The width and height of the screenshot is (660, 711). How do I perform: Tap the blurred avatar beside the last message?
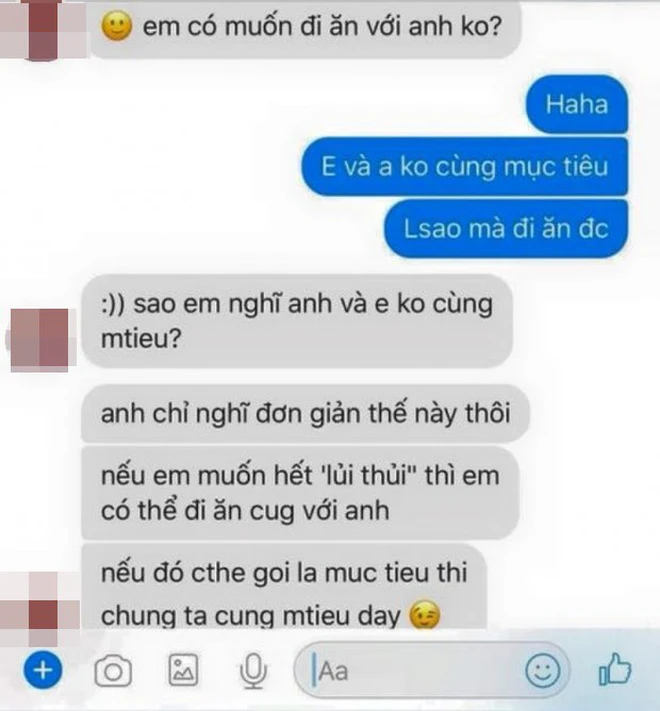point(41,609)
